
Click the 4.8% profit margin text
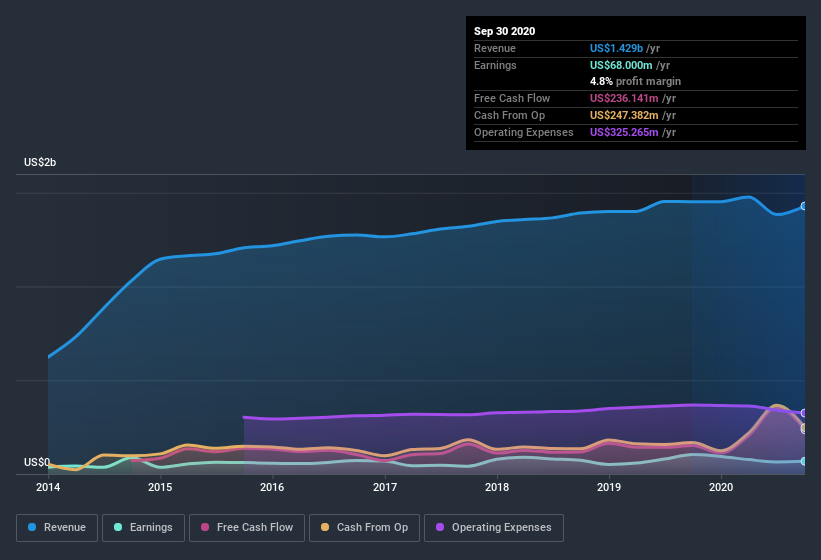[636, 81]
